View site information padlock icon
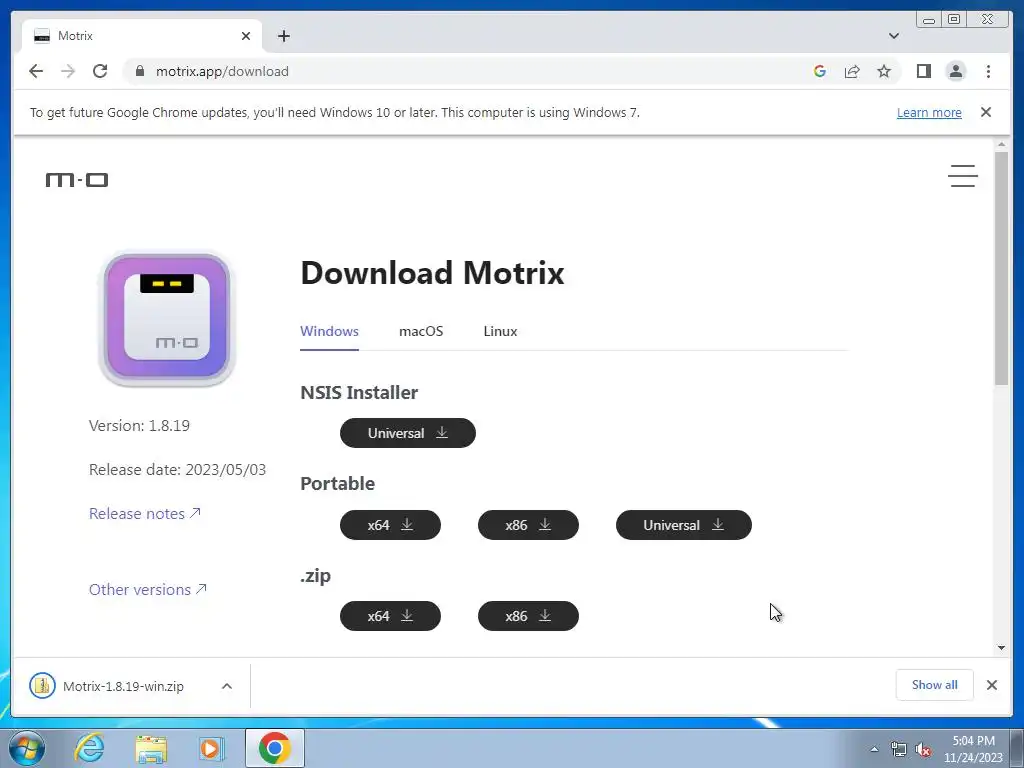 tap(139, 71)
